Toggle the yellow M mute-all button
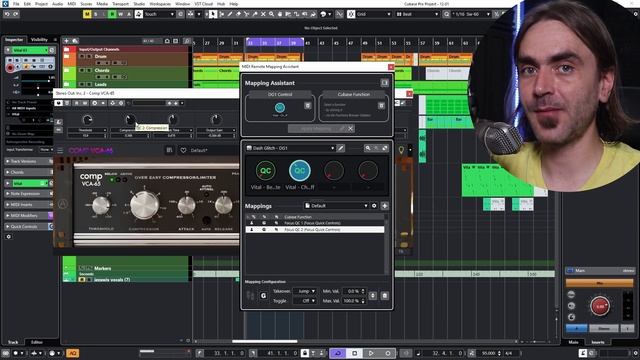The height and width of the screenshot is (360, 640). point(87,14)
